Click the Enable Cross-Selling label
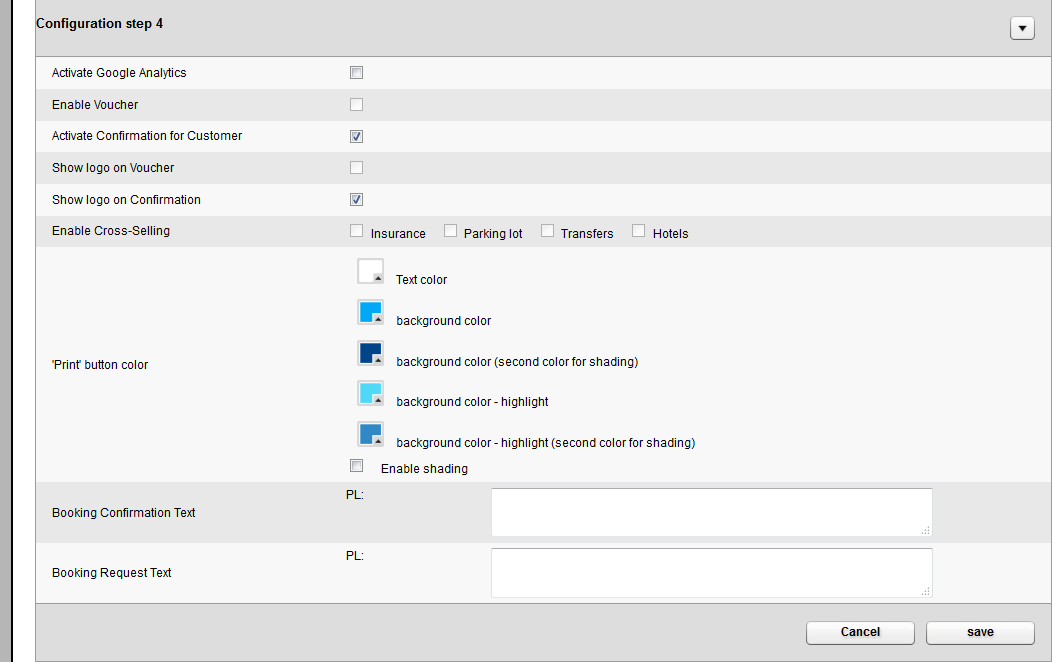Viewport: 1053px width, 662px height. click(111, 231)
